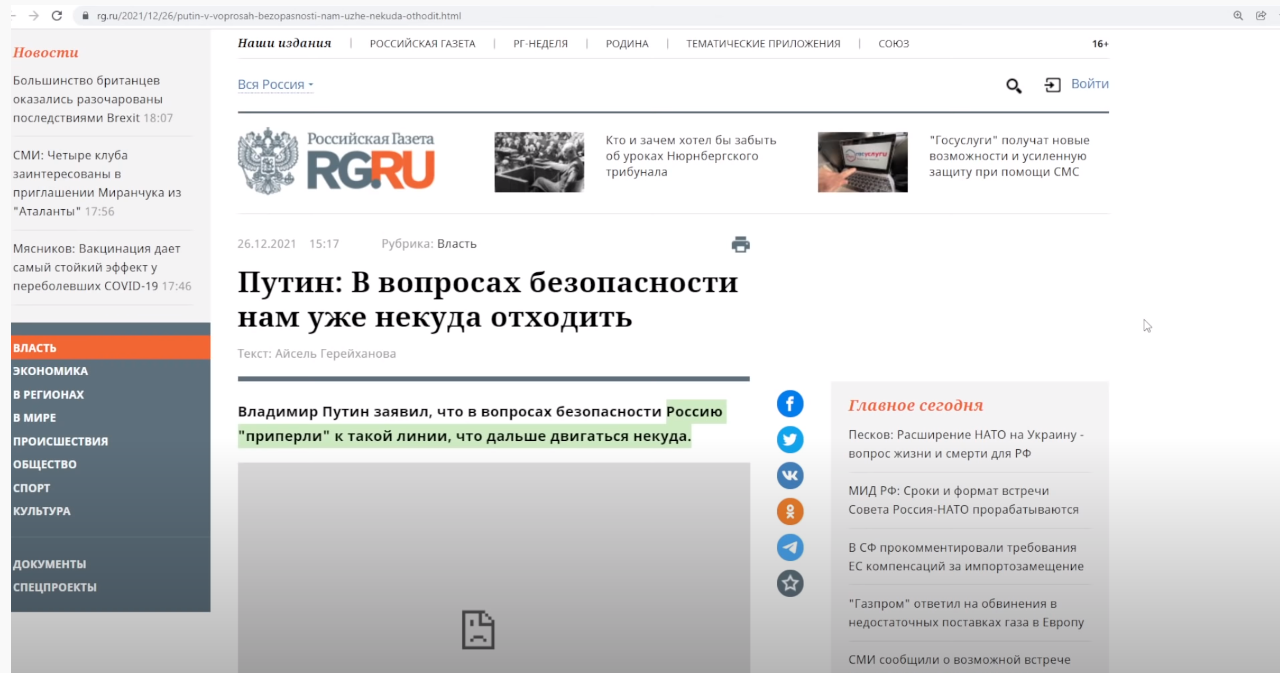
Task: Open the Новости heading link
Action: 45,52
